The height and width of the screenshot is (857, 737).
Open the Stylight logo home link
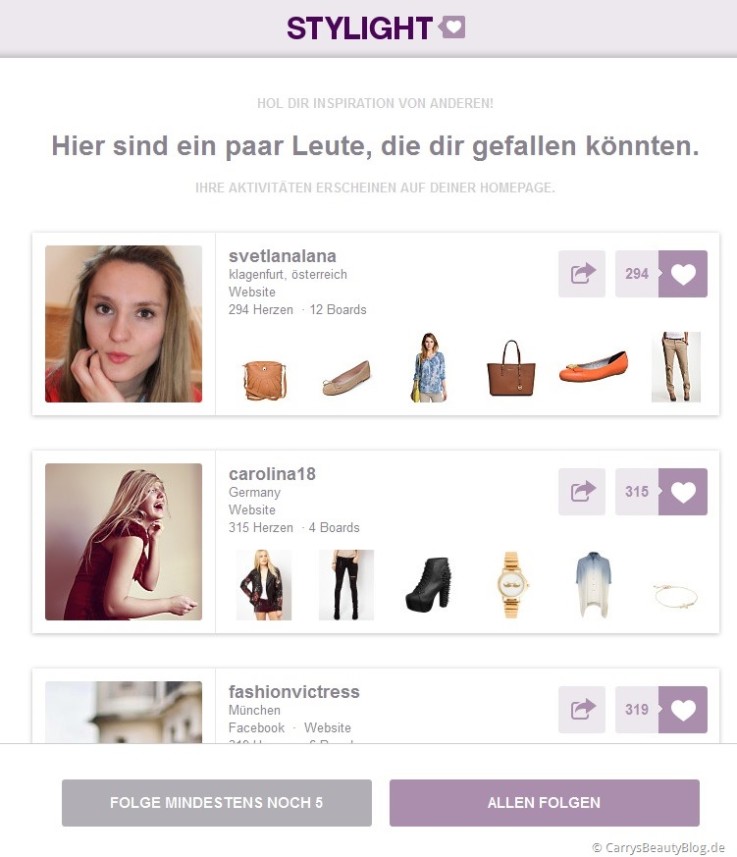pyautogui.click(x=376, y=27)
